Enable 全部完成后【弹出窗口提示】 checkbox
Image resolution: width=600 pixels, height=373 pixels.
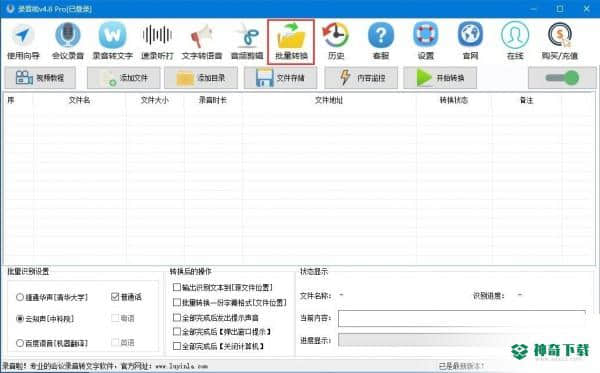(x=222, y=332)
